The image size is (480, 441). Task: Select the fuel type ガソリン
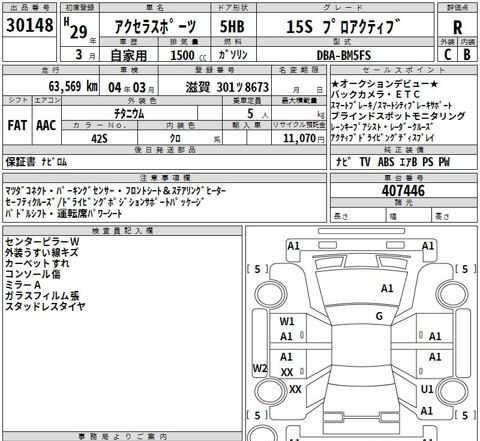pyautogui.click(x=233, y=55)
